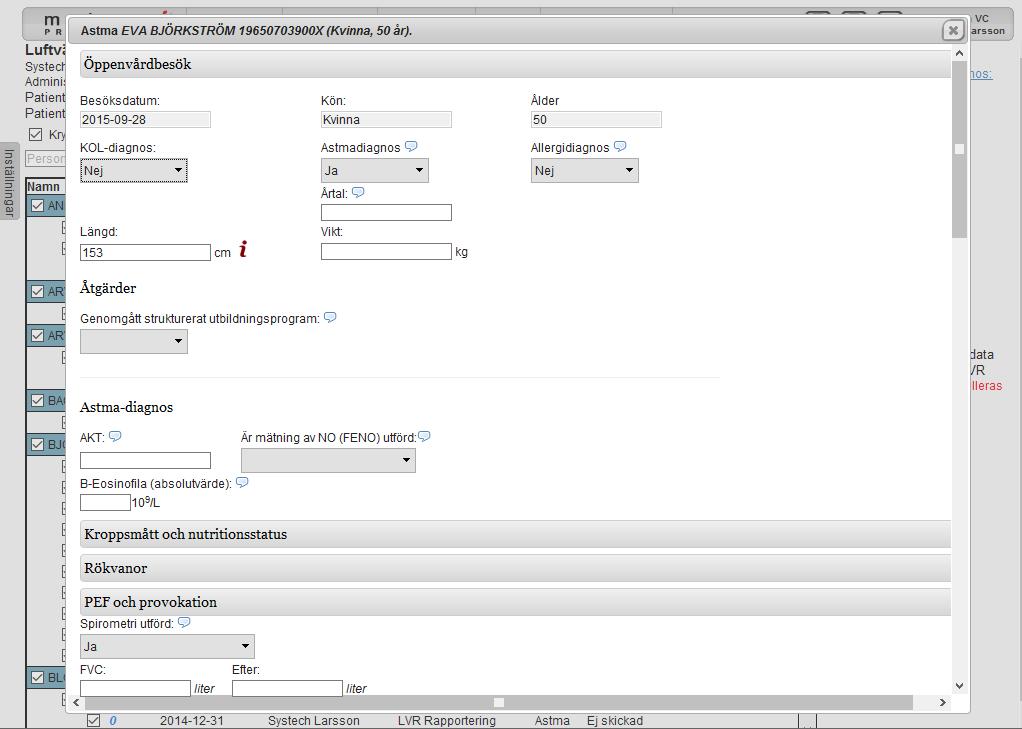The width and height of the screenshot is (1022, 729).
Task: Click the Ålder field showing 50
Action: pos(596,119)
